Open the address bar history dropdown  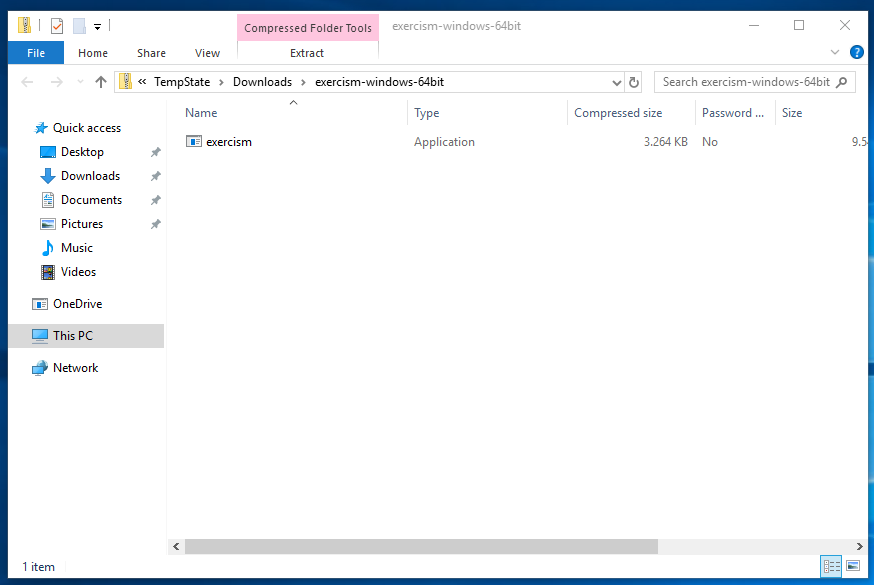[616, 82]
